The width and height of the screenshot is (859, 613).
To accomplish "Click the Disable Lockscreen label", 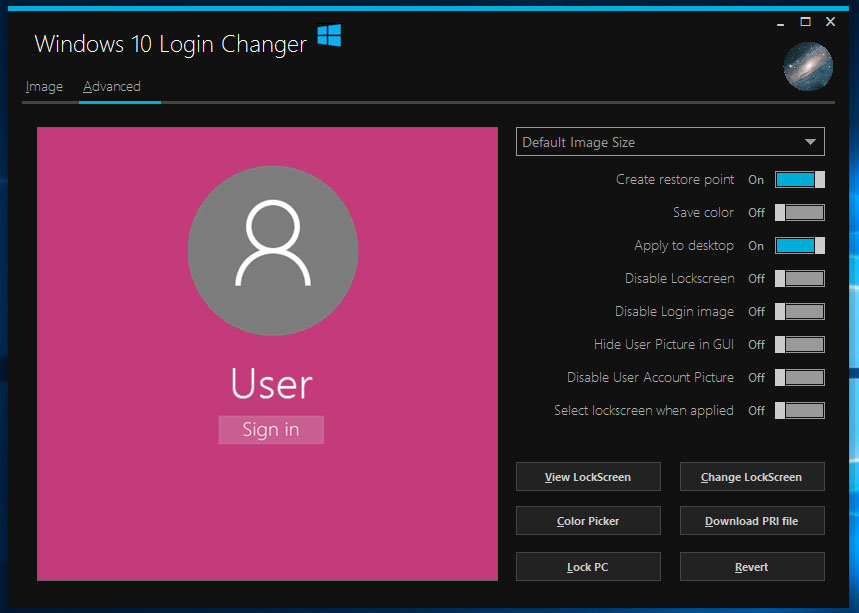I will pyautogui.click(x=680, y=278).
